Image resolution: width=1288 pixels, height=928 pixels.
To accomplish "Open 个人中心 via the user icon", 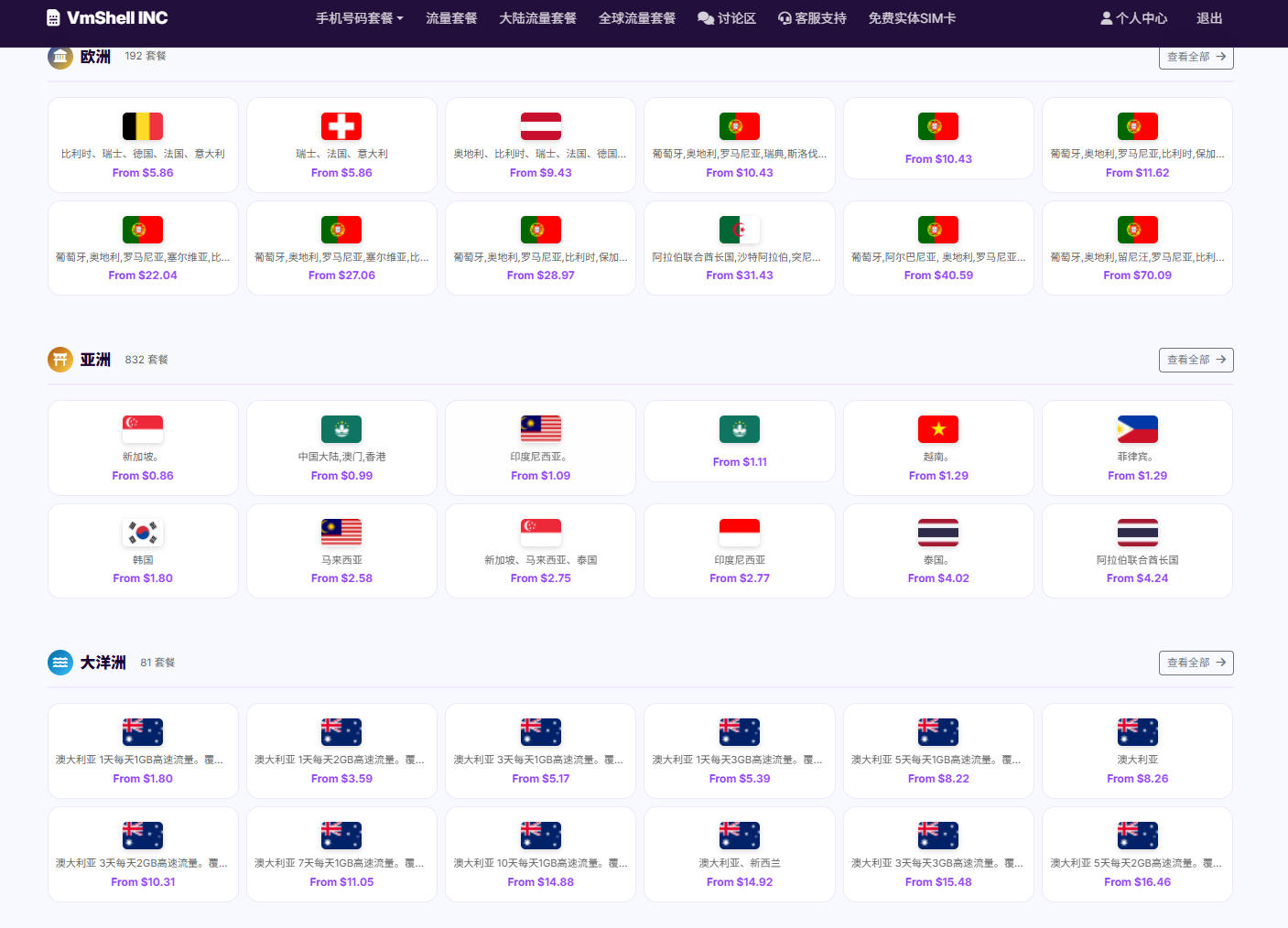I will 1107,16.
